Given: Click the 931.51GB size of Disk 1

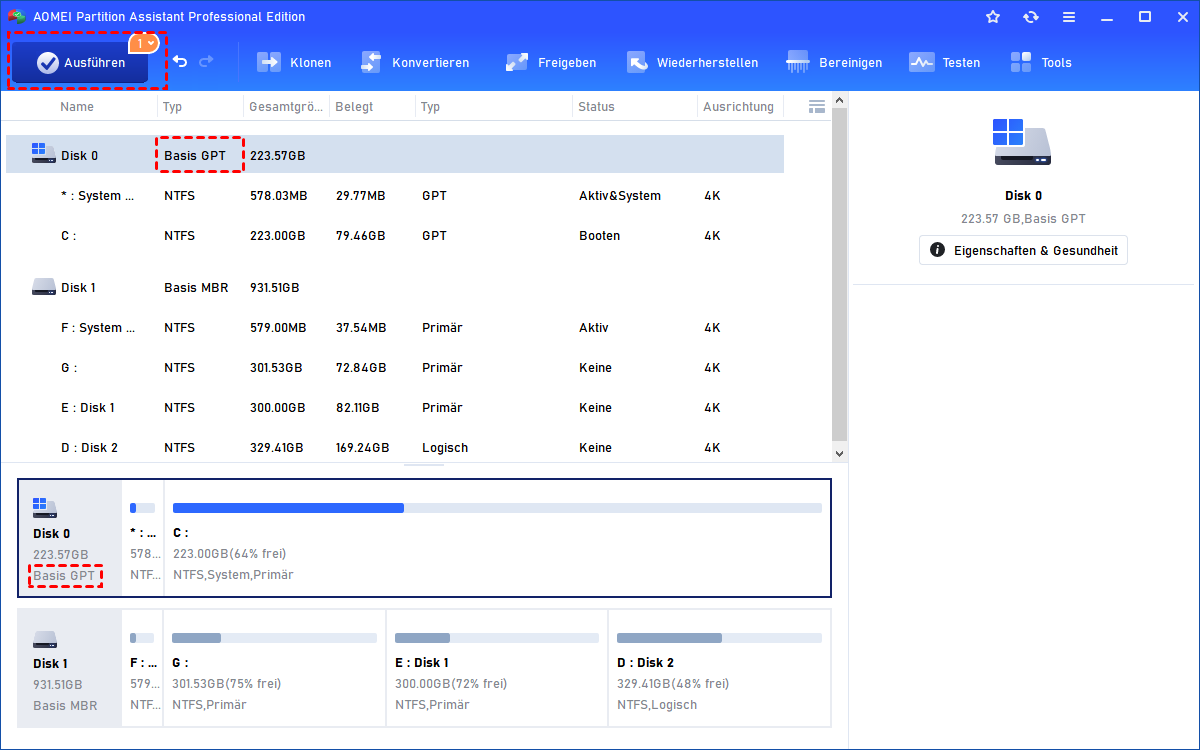Looking at the screenshot, I should (275, 287).
